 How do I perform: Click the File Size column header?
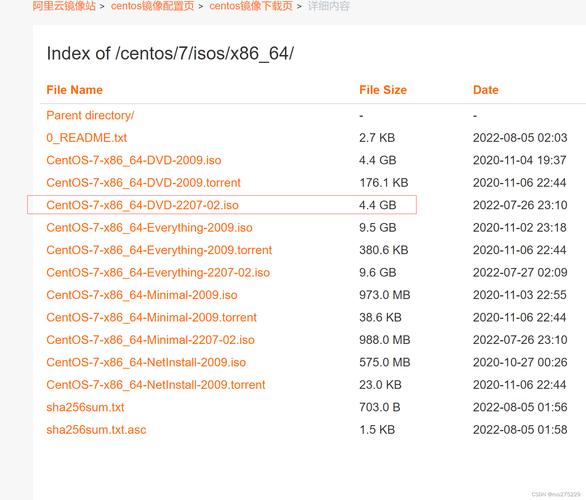pos(383,90)
